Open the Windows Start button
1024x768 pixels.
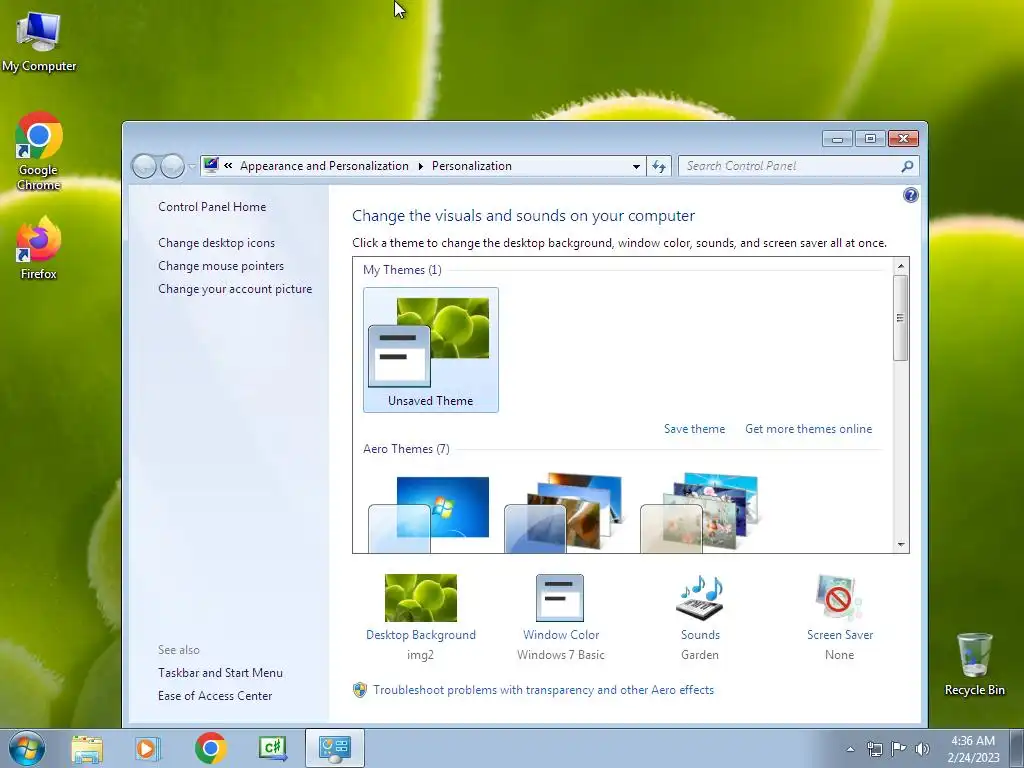click(x=26, y=748)
